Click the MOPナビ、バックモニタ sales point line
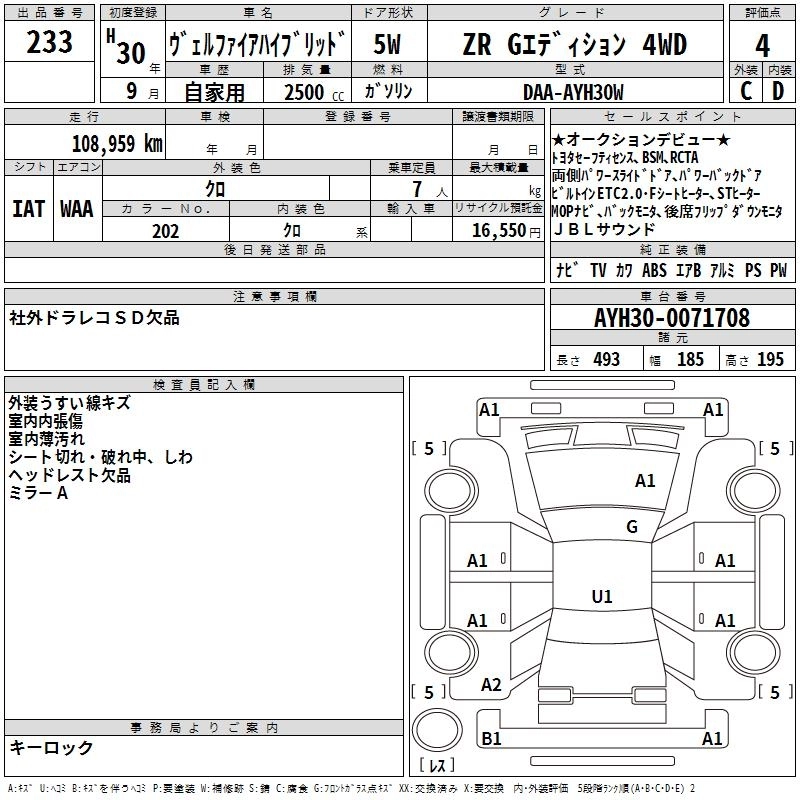The width and height of the screenshot is (800, 800). [667, 211]
